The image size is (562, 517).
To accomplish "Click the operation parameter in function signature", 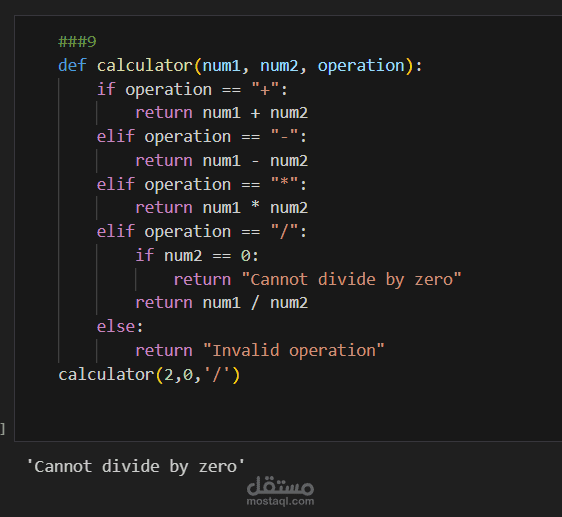I will click(x=361, y=66).
